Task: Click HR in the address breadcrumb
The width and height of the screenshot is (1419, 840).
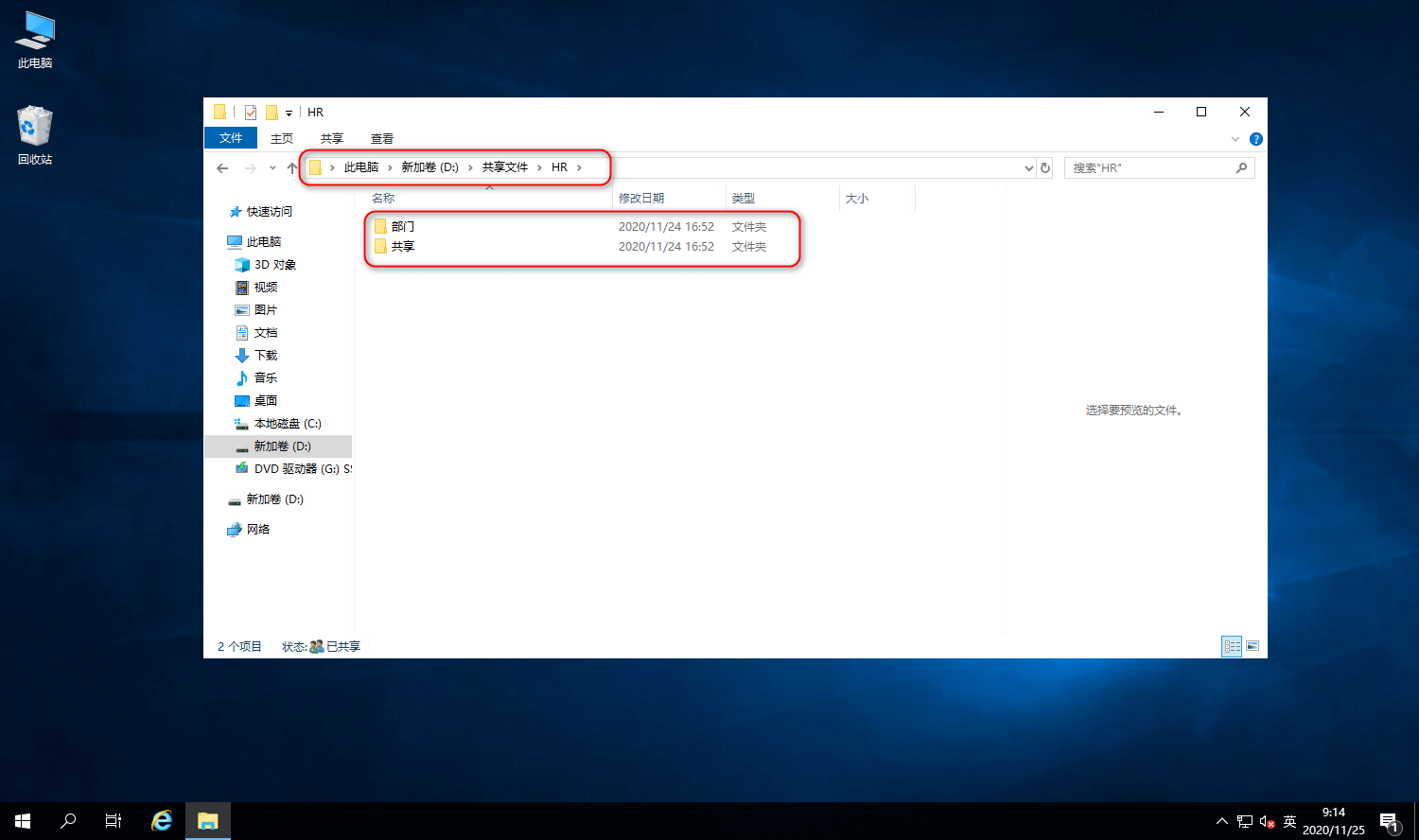Action: 559,167
